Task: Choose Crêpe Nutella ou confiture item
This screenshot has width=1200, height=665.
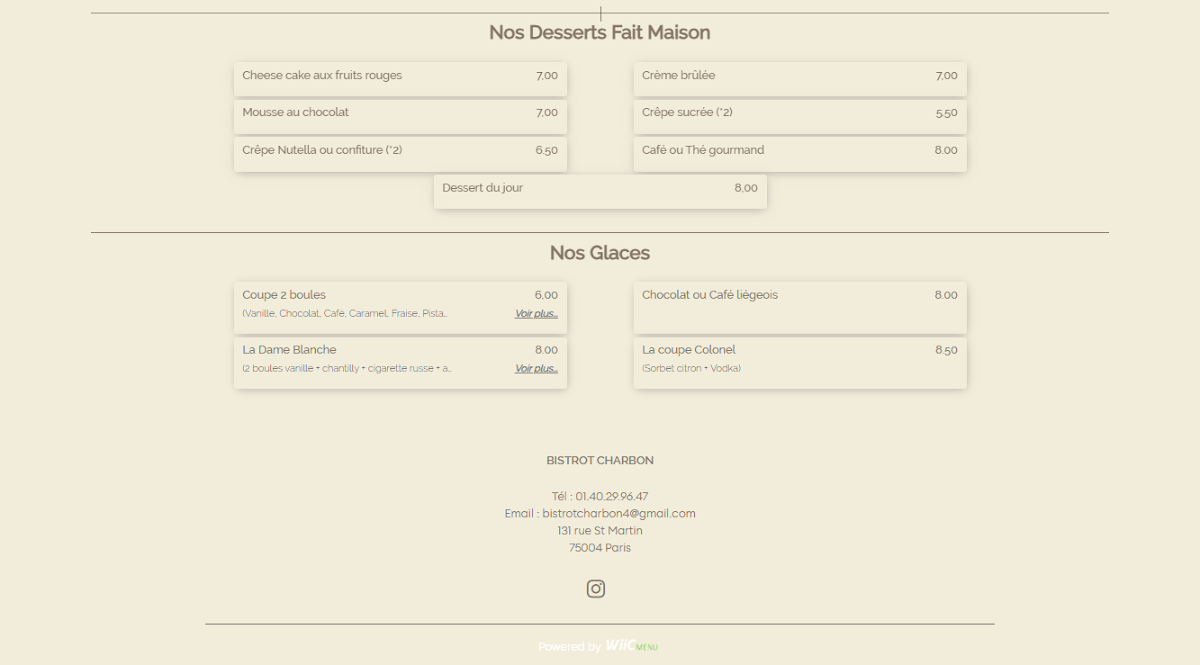Action: pyautogui.click(x=400, y=153)
